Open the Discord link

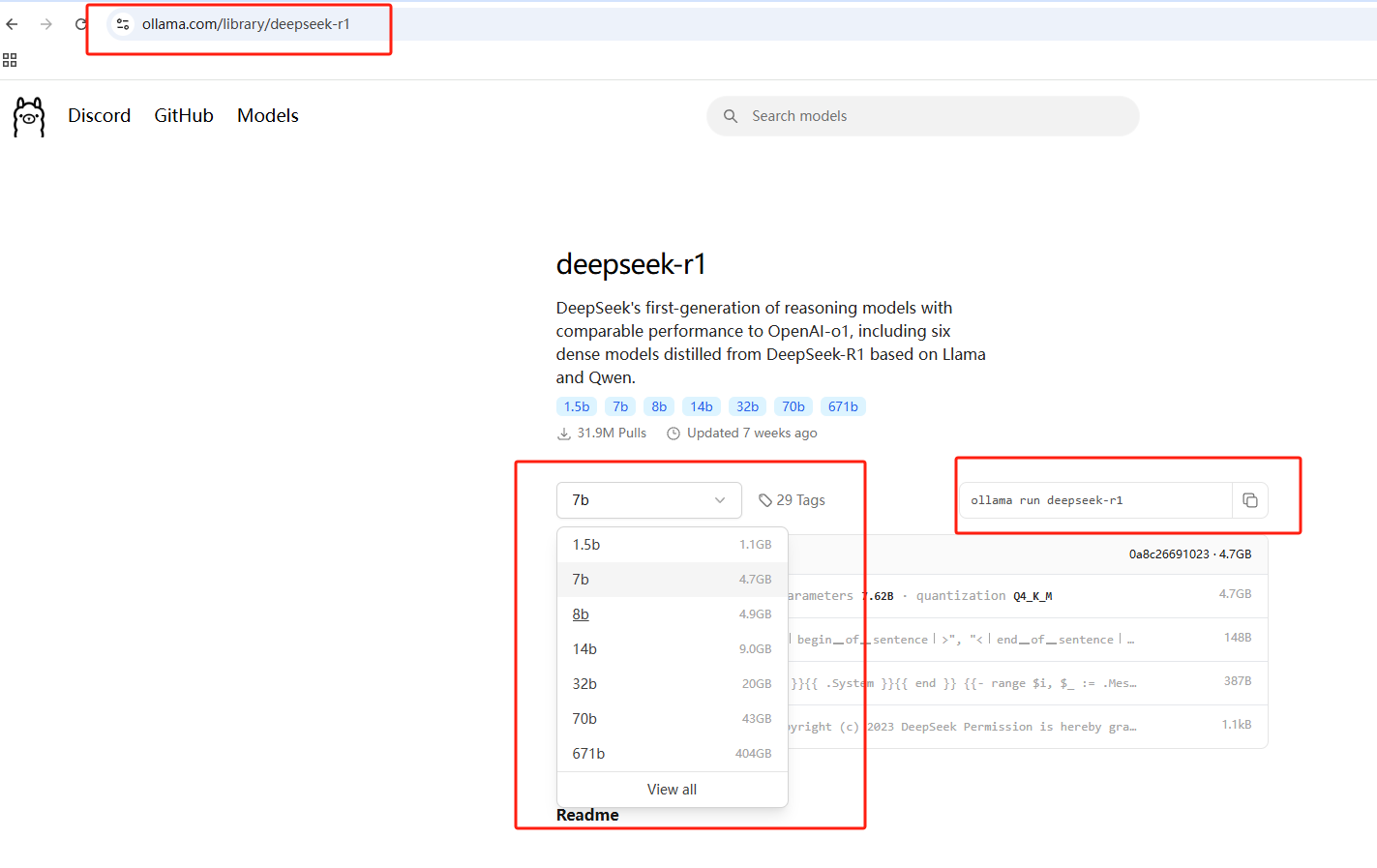click(99, 115)
